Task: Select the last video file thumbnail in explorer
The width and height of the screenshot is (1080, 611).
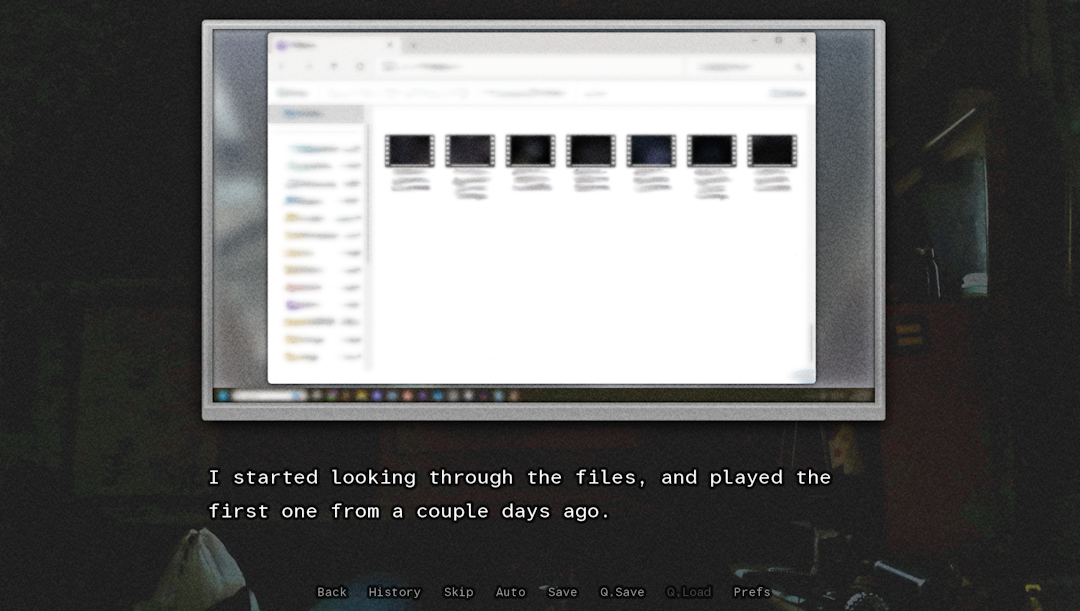Action: point(772,151)
